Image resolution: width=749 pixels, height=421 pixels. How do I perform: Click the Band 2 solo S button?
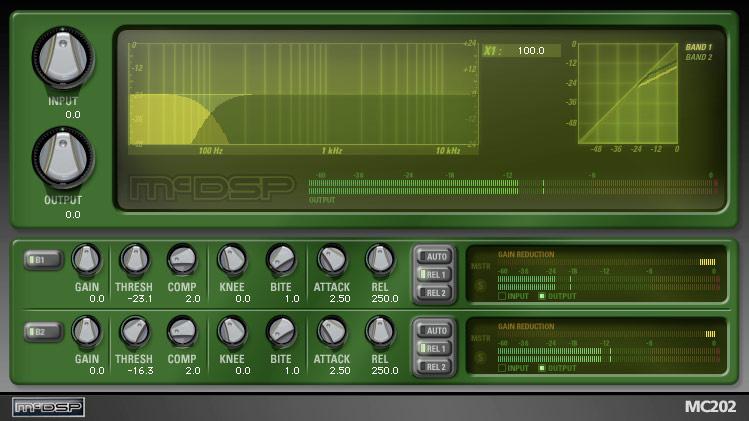click(481, 357)
